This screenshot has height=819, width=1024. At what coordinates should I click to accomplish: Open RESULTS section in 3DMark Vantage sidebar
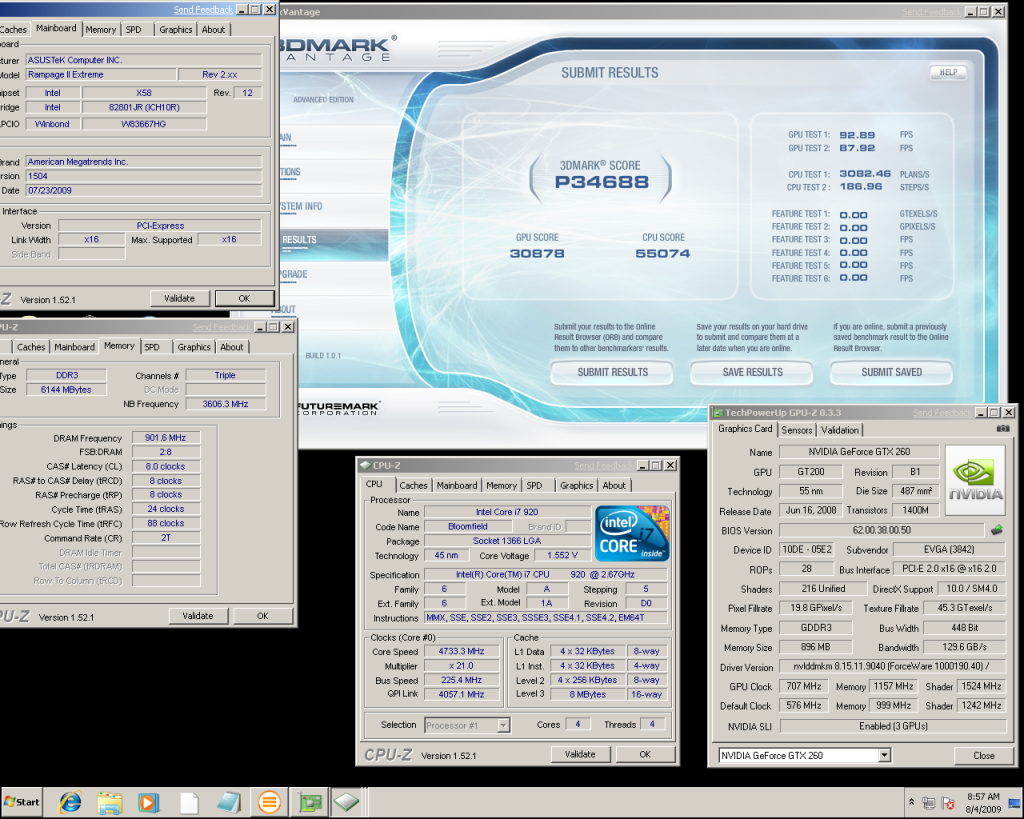[x=300, y=240]
